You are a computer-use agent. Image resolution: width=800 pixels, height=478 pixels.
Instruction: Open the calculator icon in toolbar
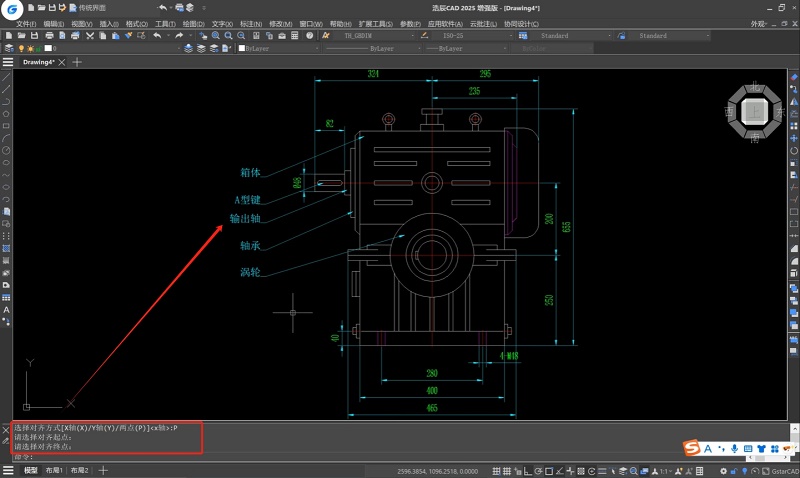pyautogui.click(x=294, y=36)
